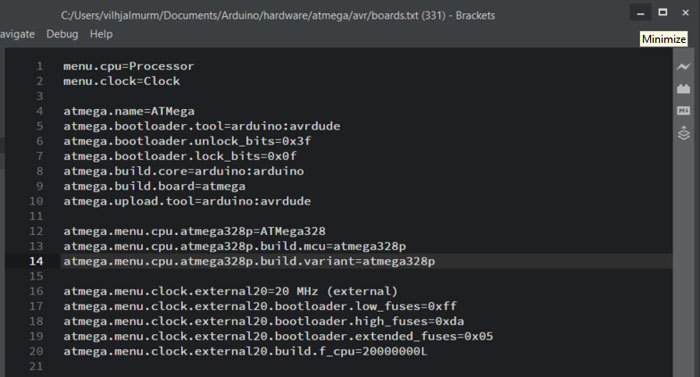
Task: Place cursor on menu.cpu=Processor line
Action: pyautogui.click(x=129, y=66)
